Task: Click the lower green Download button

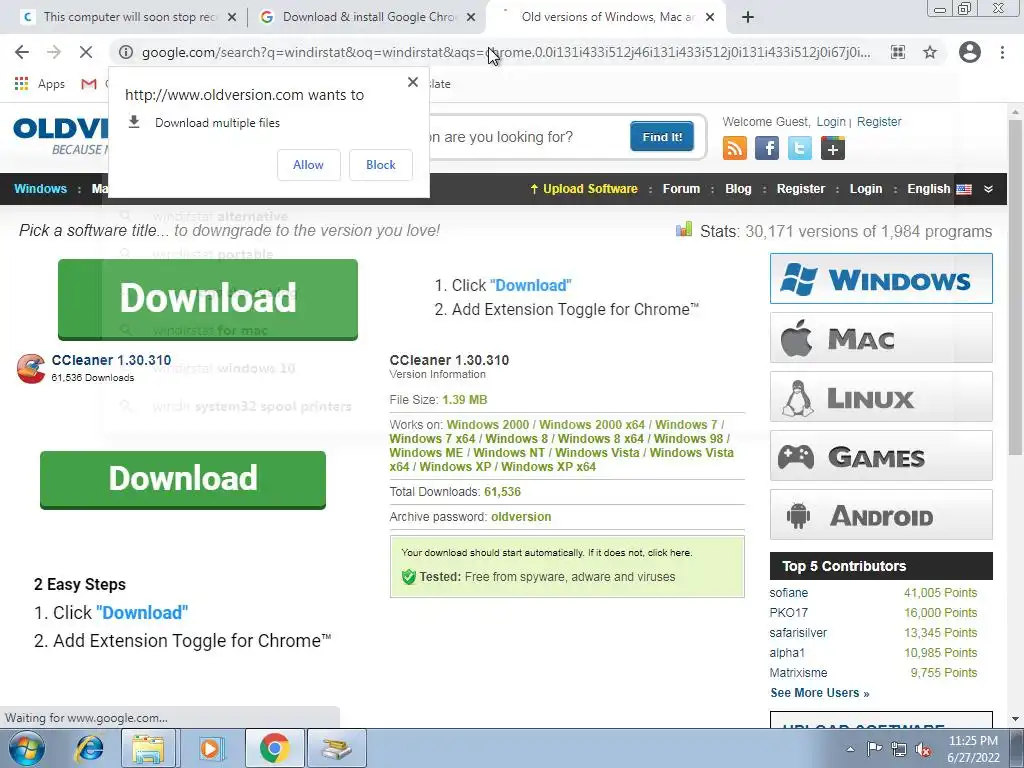Action: [183, 479]
